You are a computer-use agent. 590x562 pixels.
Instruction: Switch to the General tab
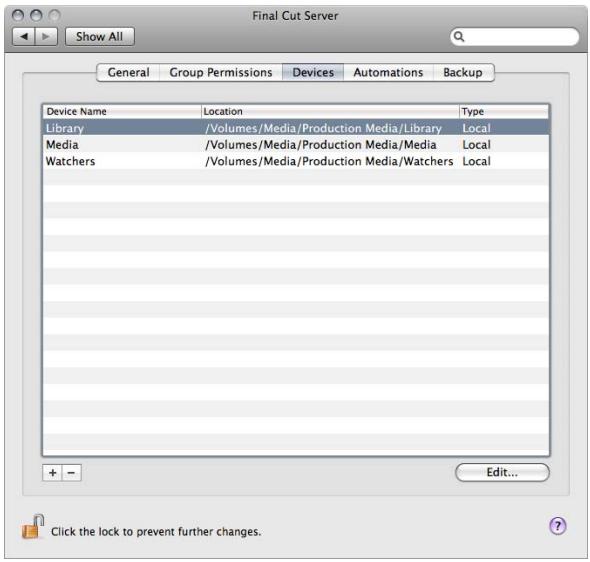tap(128, 72)
